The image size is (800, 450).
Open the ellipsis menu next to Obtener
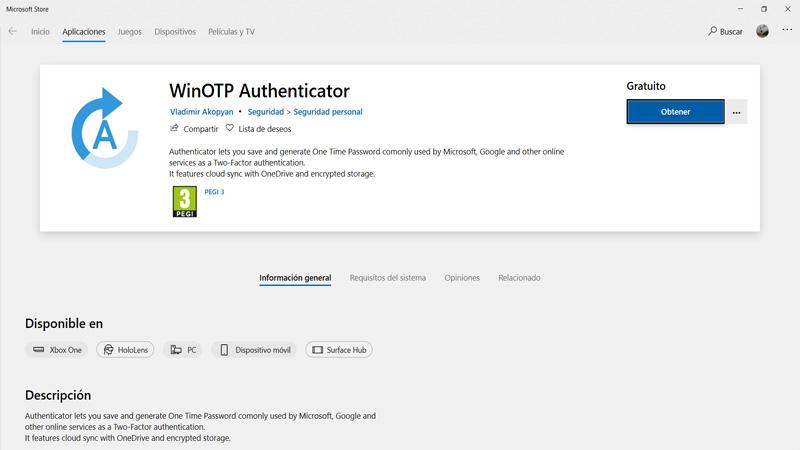(736, 112)
